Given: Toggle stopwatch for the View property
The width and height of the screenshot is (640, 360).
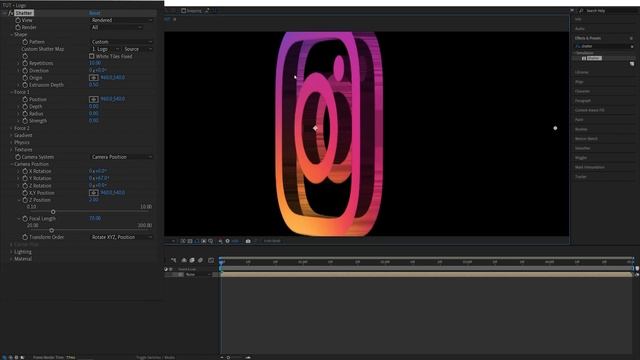Looking at the screenshot, I should pyautogui.click(x=18, y=20).
